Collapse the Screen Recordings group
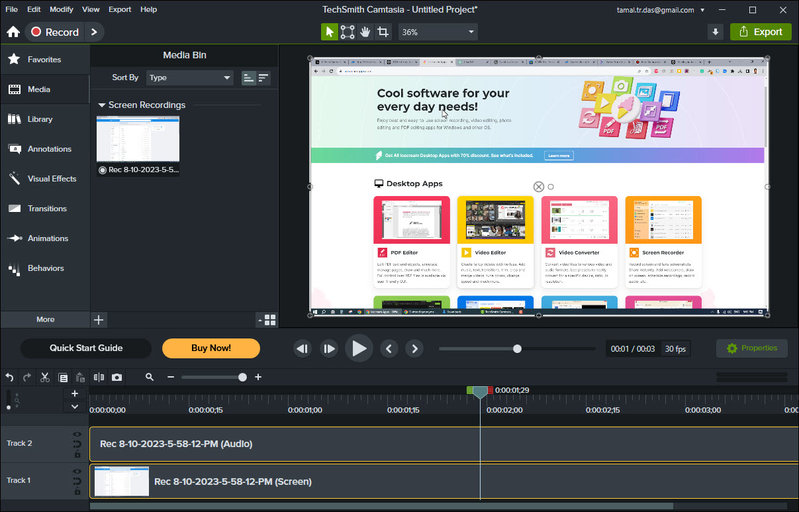The image size is (799, 512). tap(101, 105)
